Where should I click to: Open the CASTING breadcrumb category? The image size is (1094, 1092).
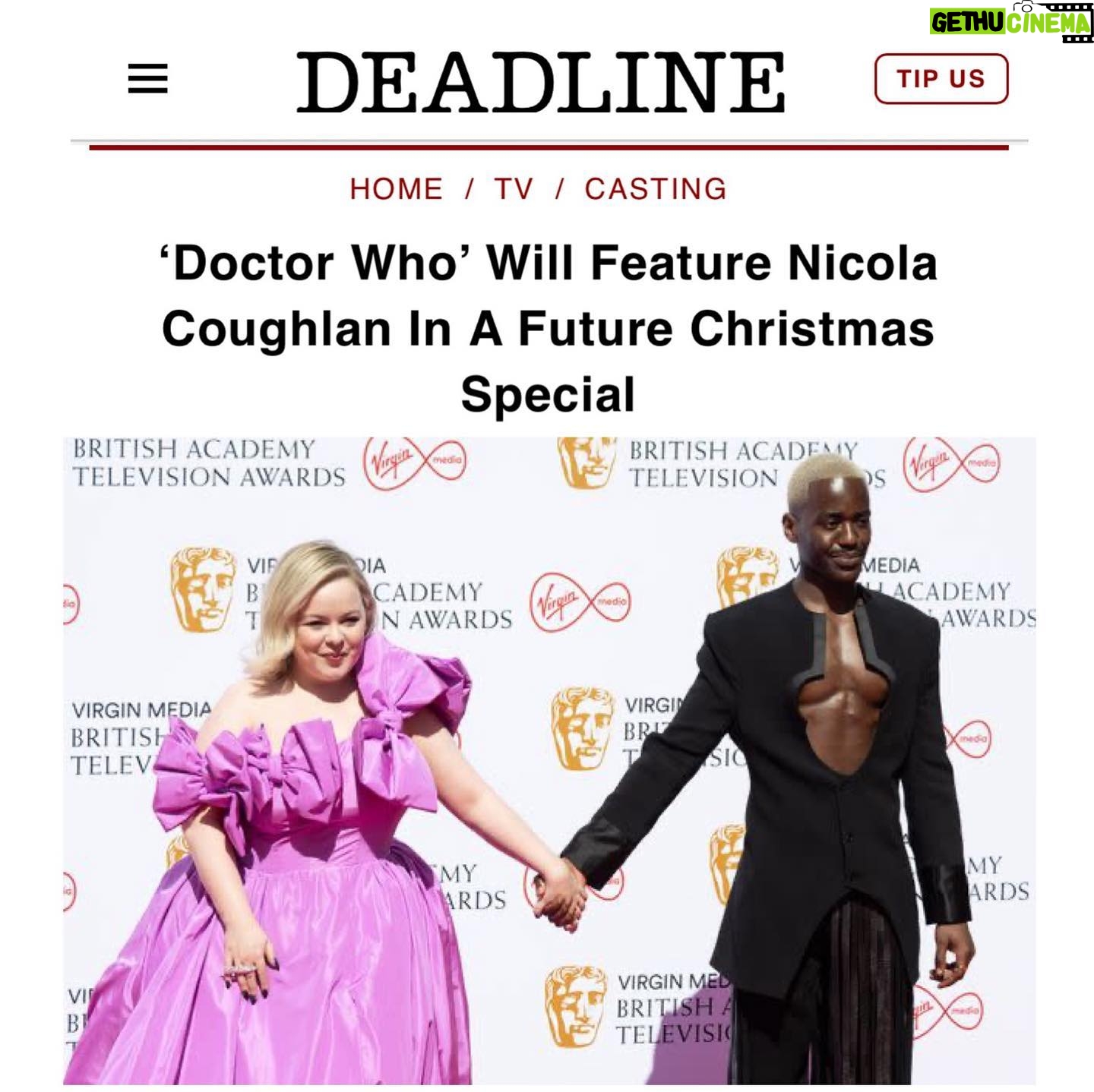(656, 189)
